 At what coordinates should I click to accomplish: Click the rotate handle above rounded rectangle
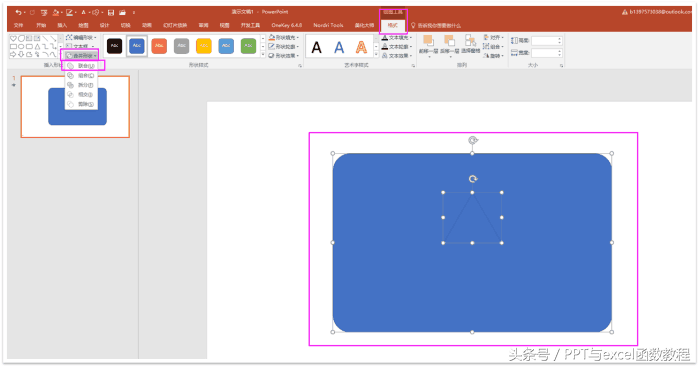tap(473, 140)
